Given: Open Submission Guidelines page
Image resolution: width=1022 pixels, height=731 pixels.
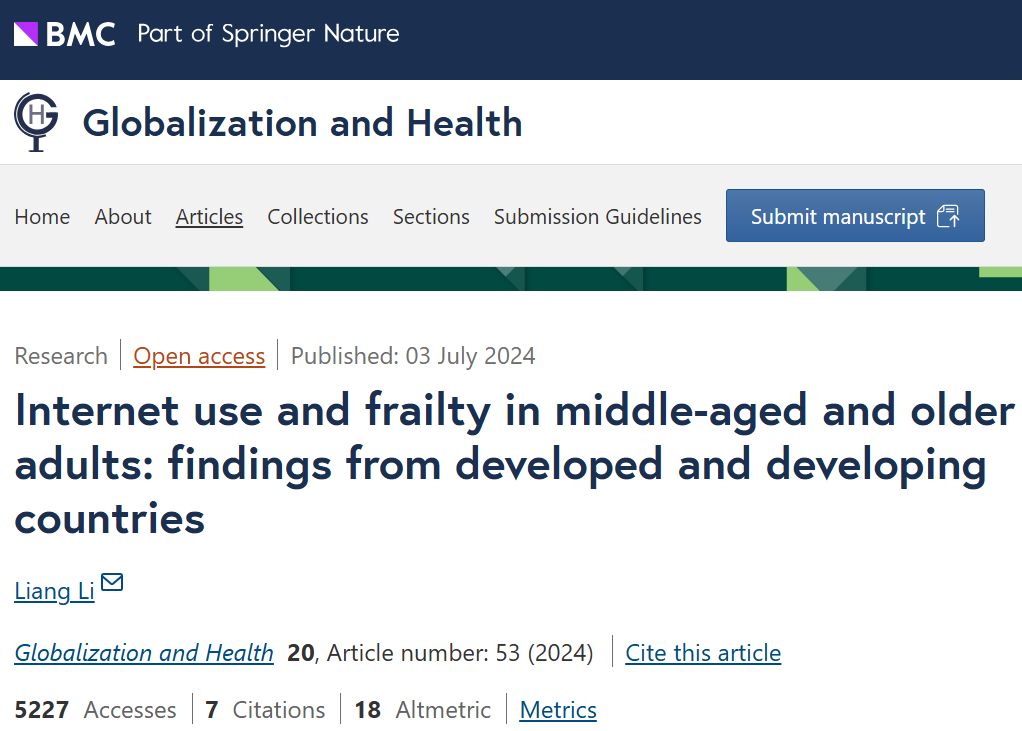Looking at the screenshot, I should tap(598, 216).
